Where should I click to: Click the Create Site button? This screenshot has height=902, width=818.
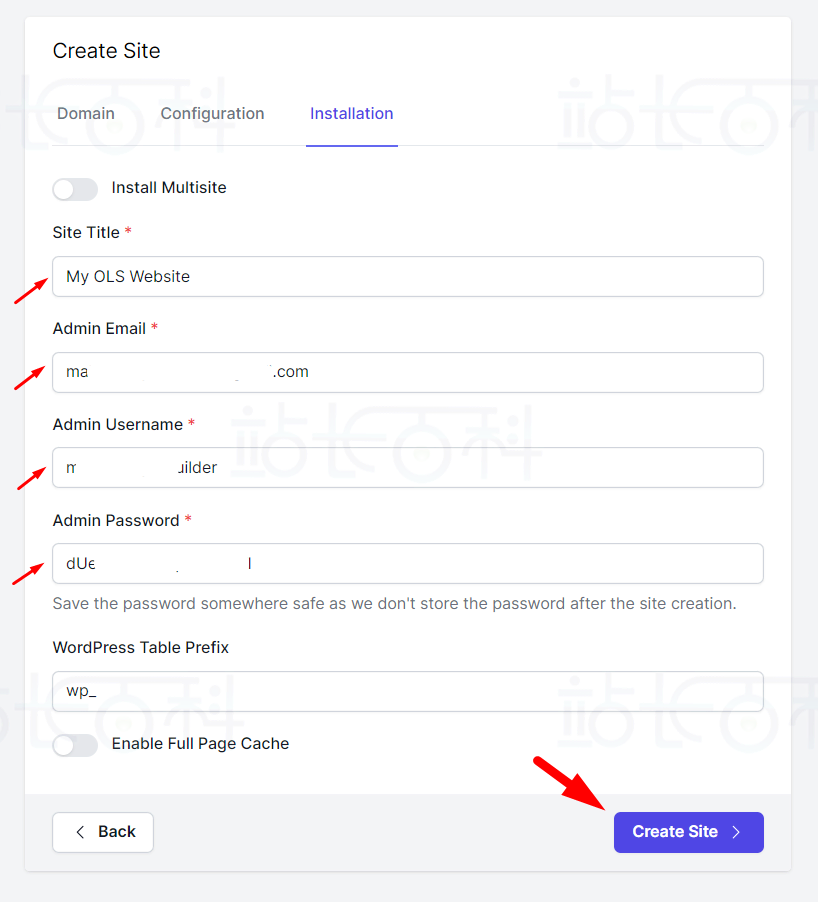[688, 832]
